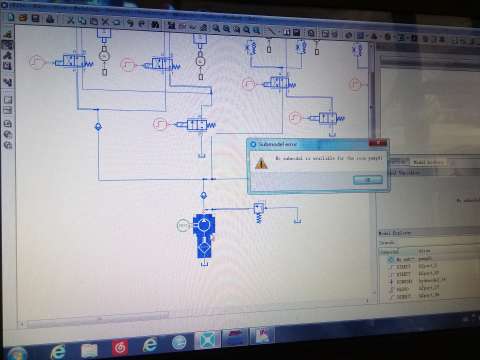The image size is (480, 360).
Task: Click the Copy toolbar icon
Action: 82,21
